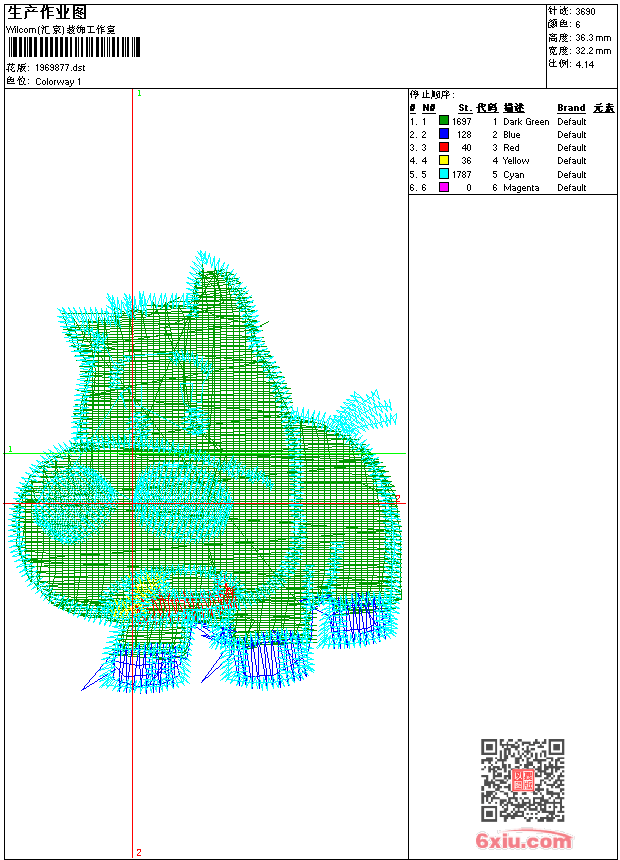Image resolution: width=620 pixels, height=860 pixels.
Task: Click the Dark Green color swatch
Action: coord(443,121)
